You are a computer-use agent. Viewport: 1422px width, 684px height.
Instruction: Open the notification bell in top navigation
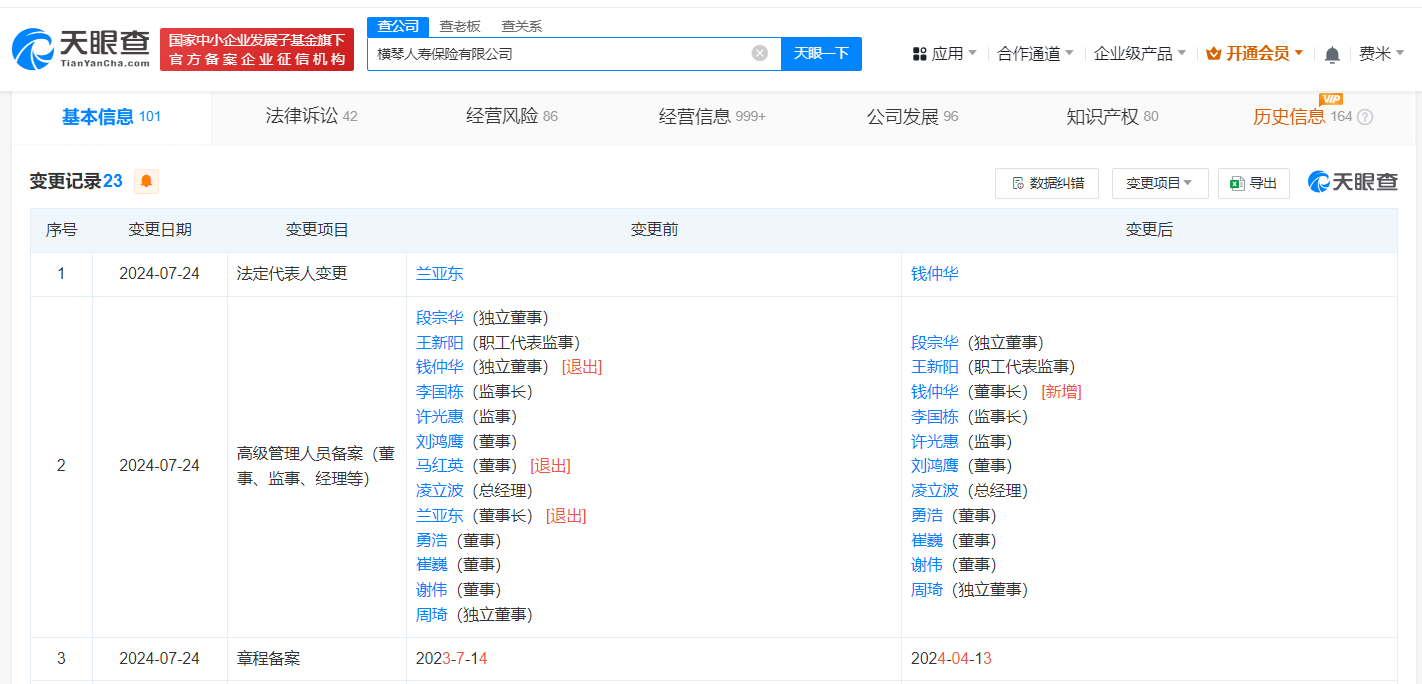[x=1332, y=54]
